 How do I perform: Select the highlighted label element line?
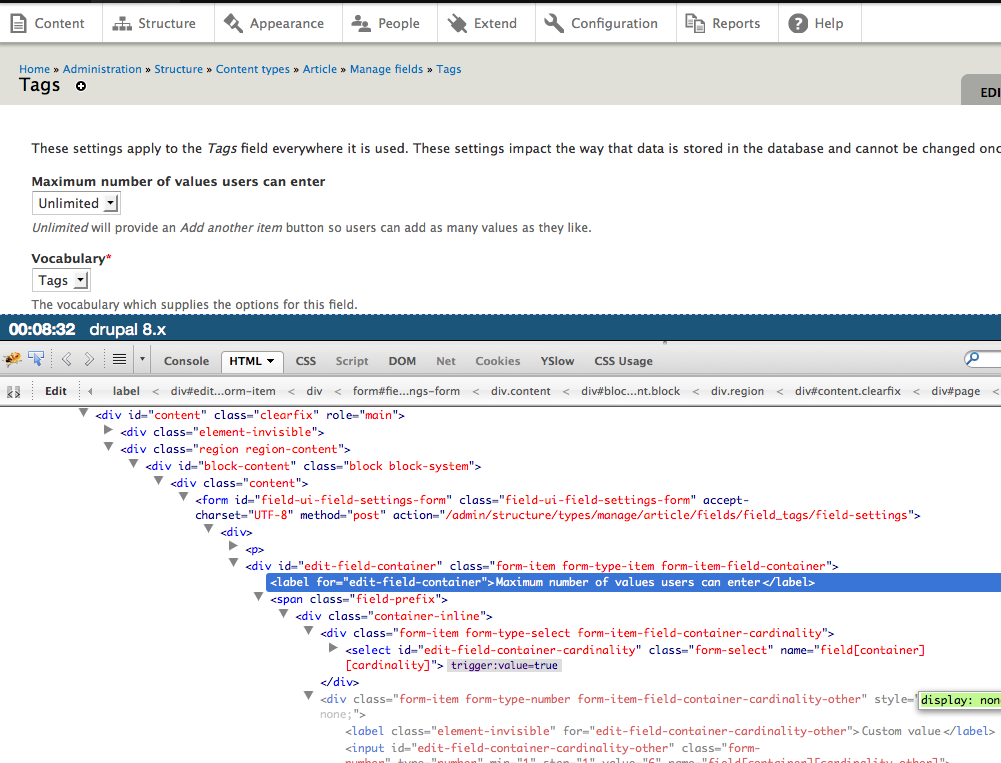[x=633, y=582]
